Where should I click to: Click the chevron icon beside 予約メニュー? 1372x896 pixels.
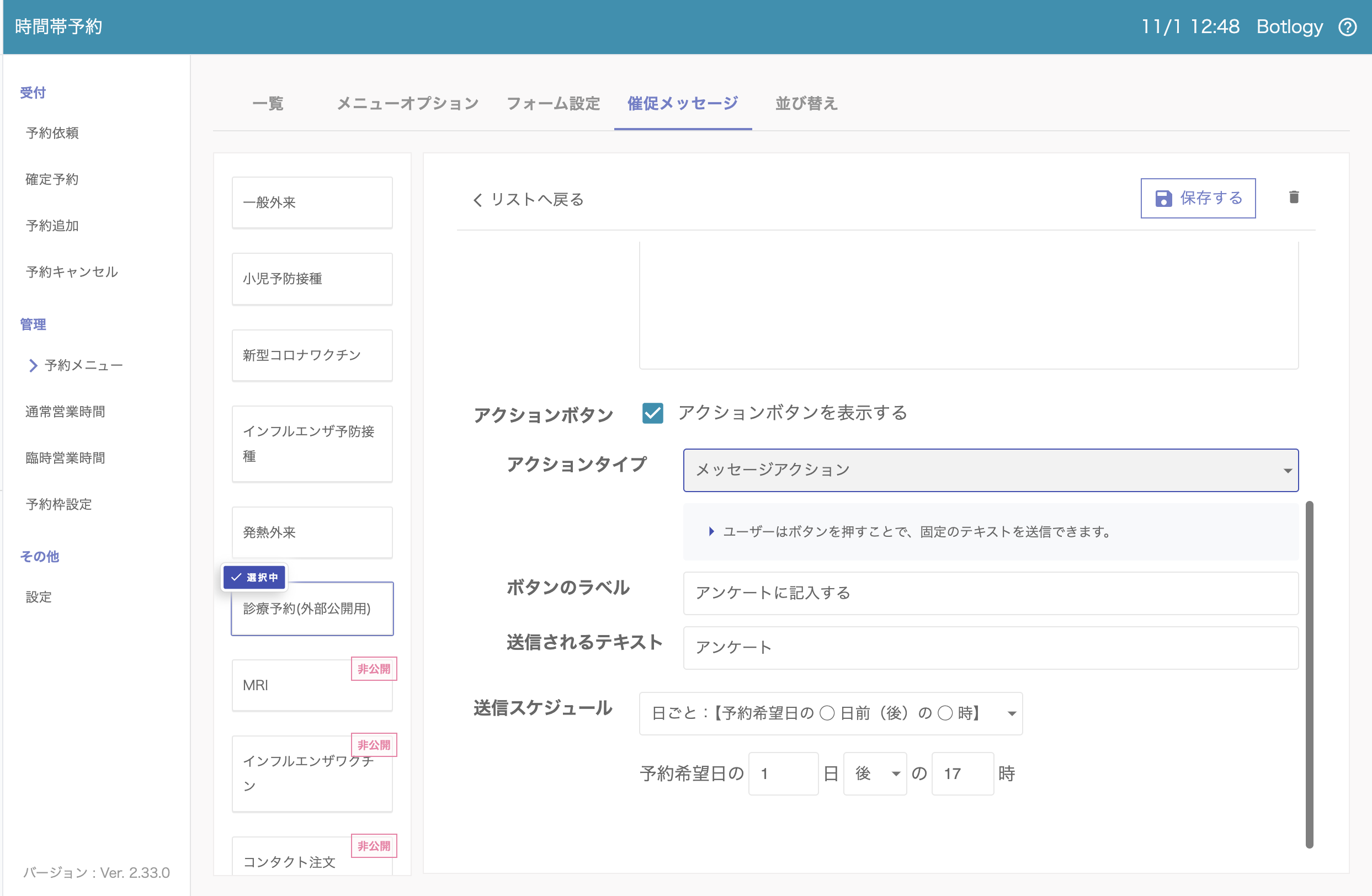pyautogui.click(x=33, y=365)
